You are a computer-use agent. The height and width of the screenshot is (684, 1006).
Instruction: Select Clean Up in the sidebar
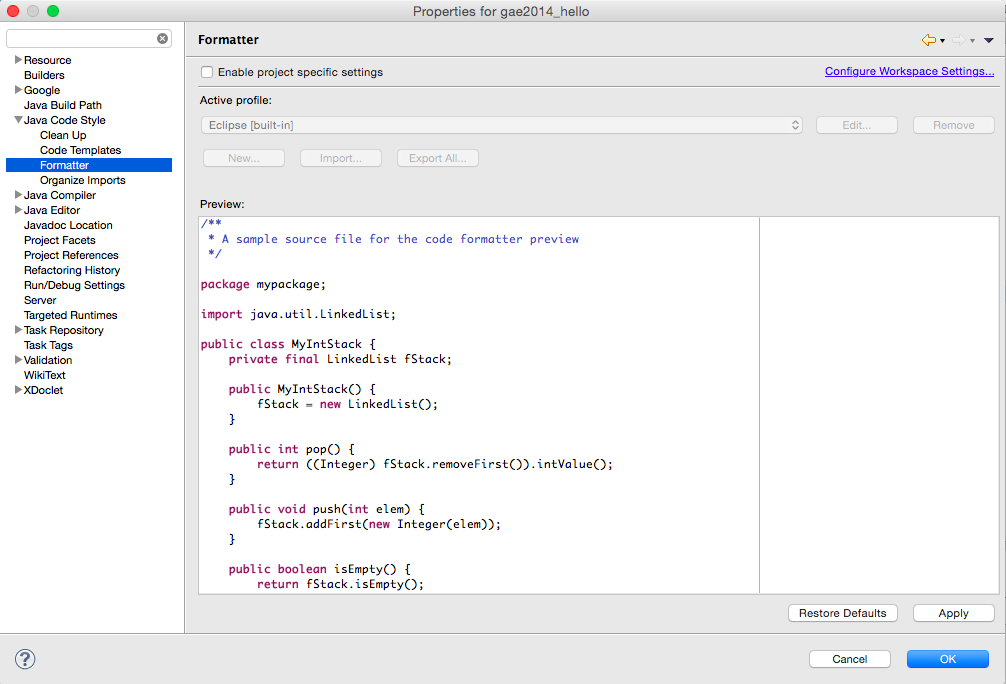(62, 135)
